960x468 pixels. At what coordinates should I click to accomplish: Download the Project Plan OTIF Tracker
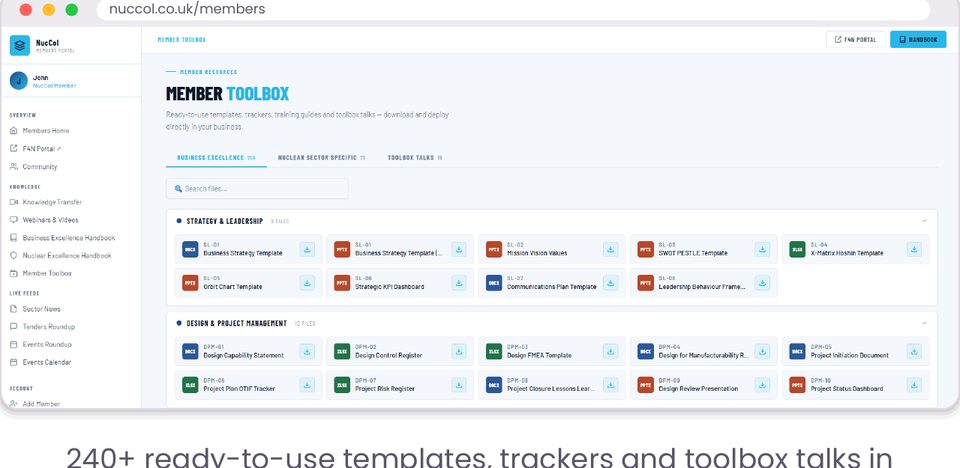point(307,385)
